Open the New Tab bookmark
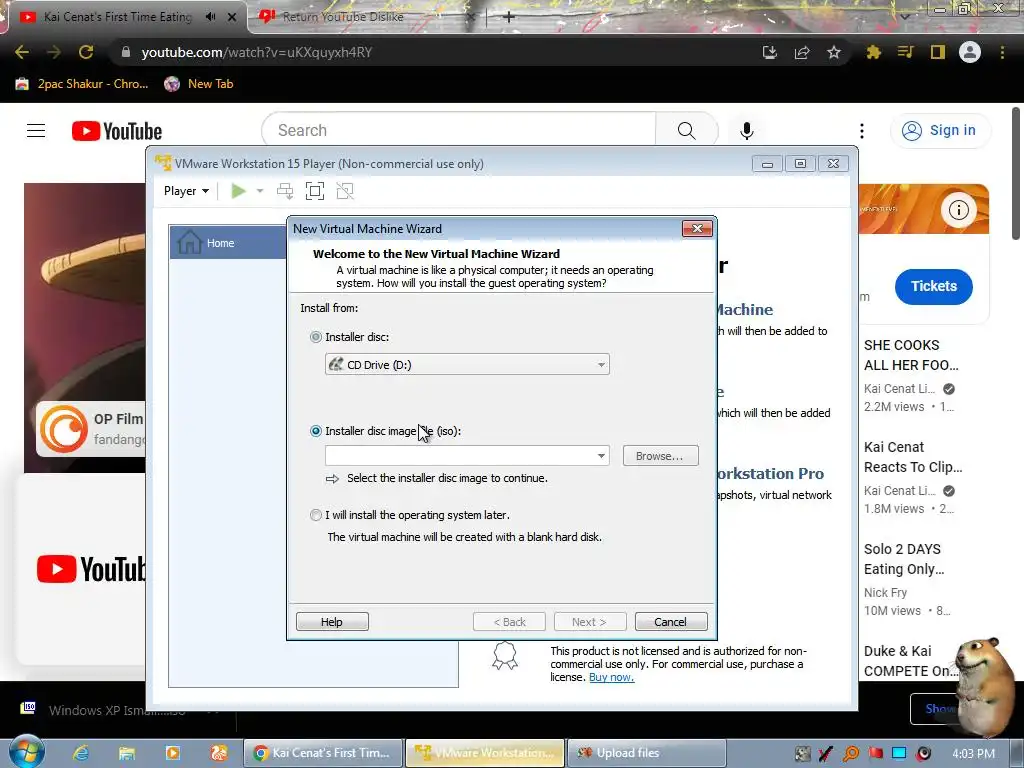Image resolution: width=1024 pixels, height=768 pixels. 199,84
